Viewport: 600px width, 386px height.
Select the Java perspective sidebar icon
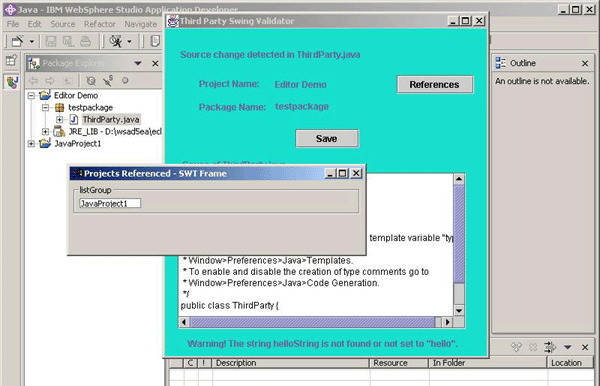(12, 81)
